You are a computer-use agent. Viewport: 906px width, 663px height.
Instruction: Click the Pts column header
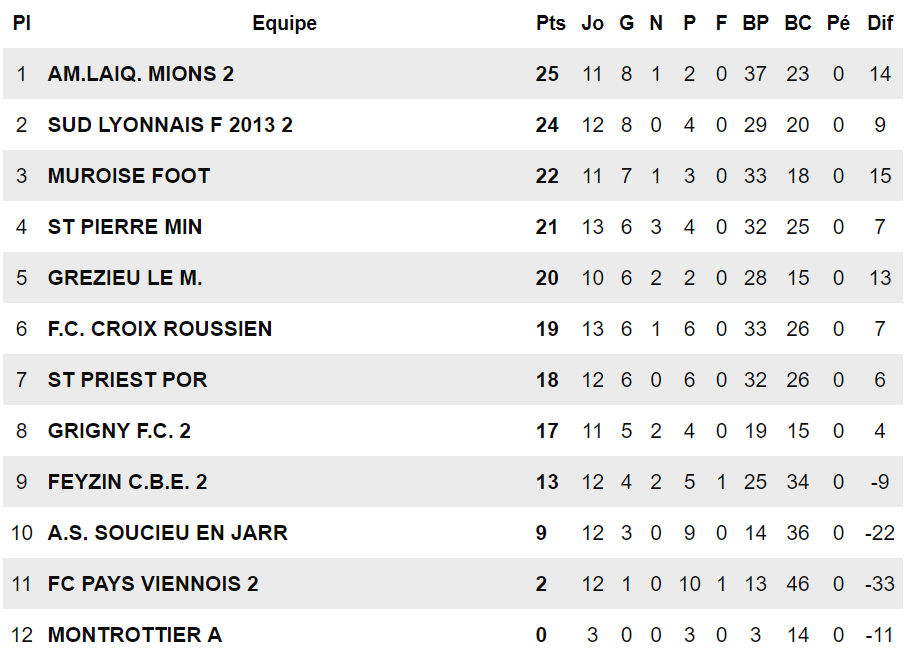point(551,23)
